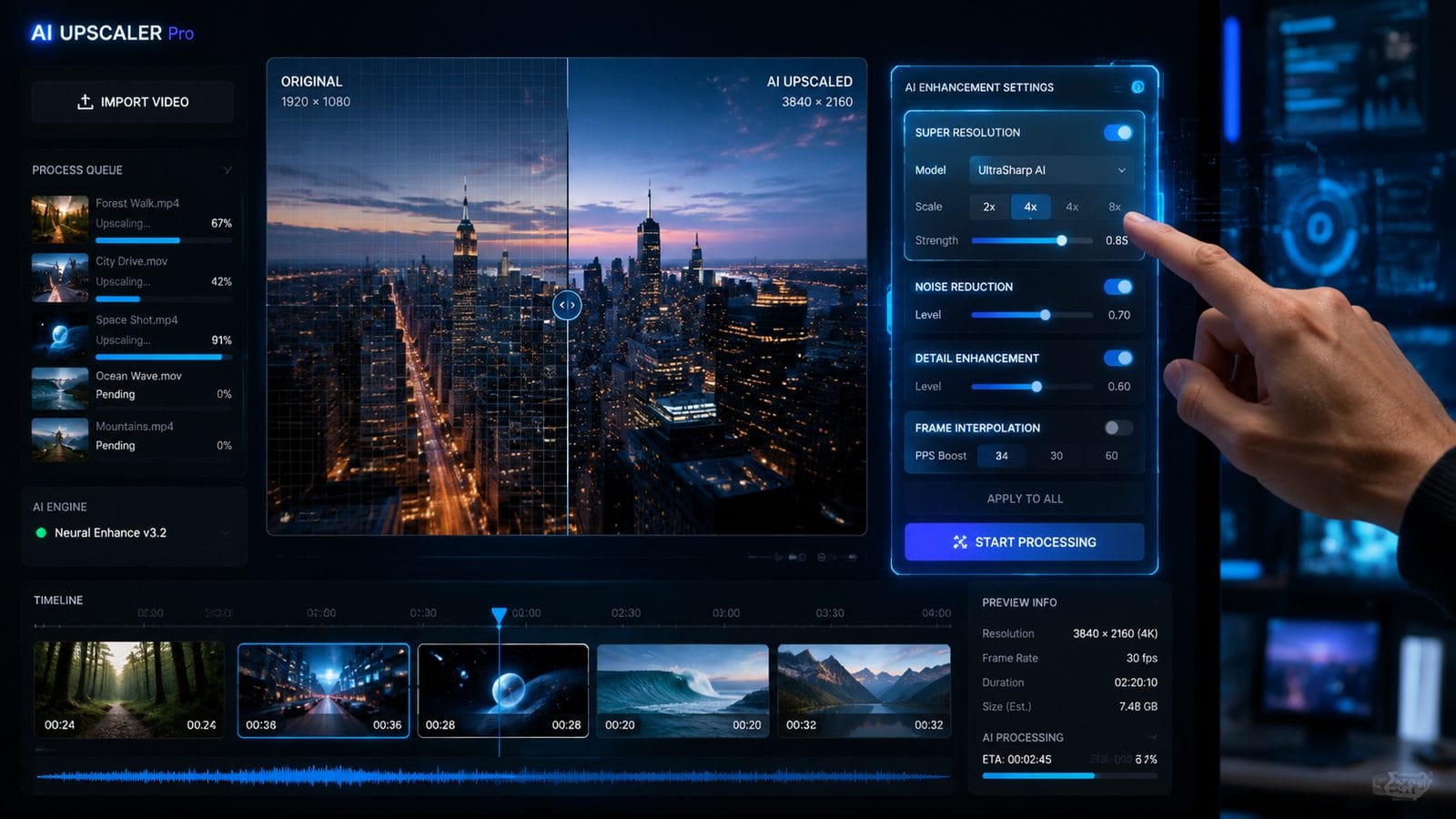This screenshot has height=819, width=1456.
Task: Select the 2x scale option
Action: tap(989, 207)
